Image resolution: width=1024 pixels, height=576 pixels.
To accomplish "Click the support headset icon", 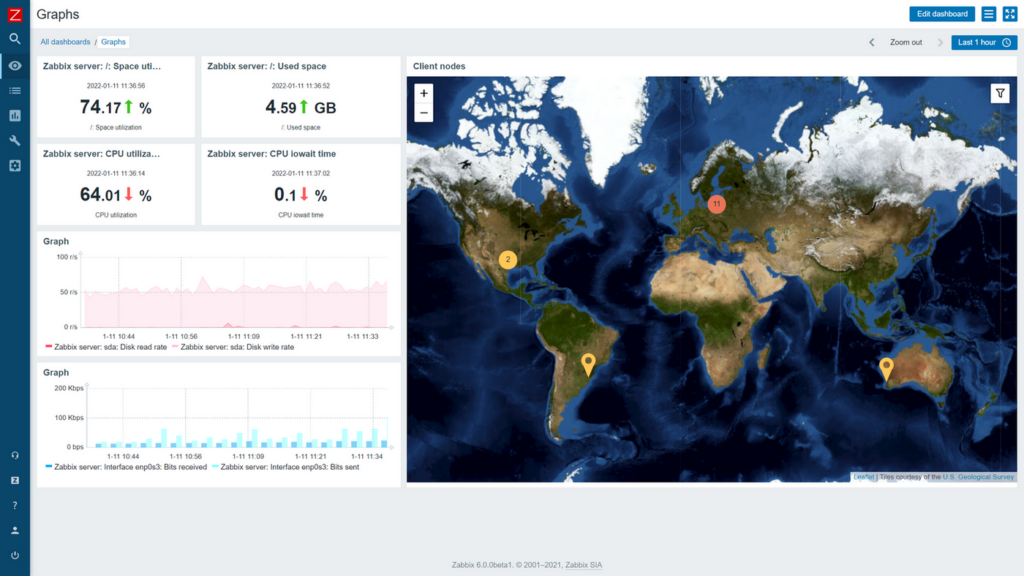I will click(14, 454).
